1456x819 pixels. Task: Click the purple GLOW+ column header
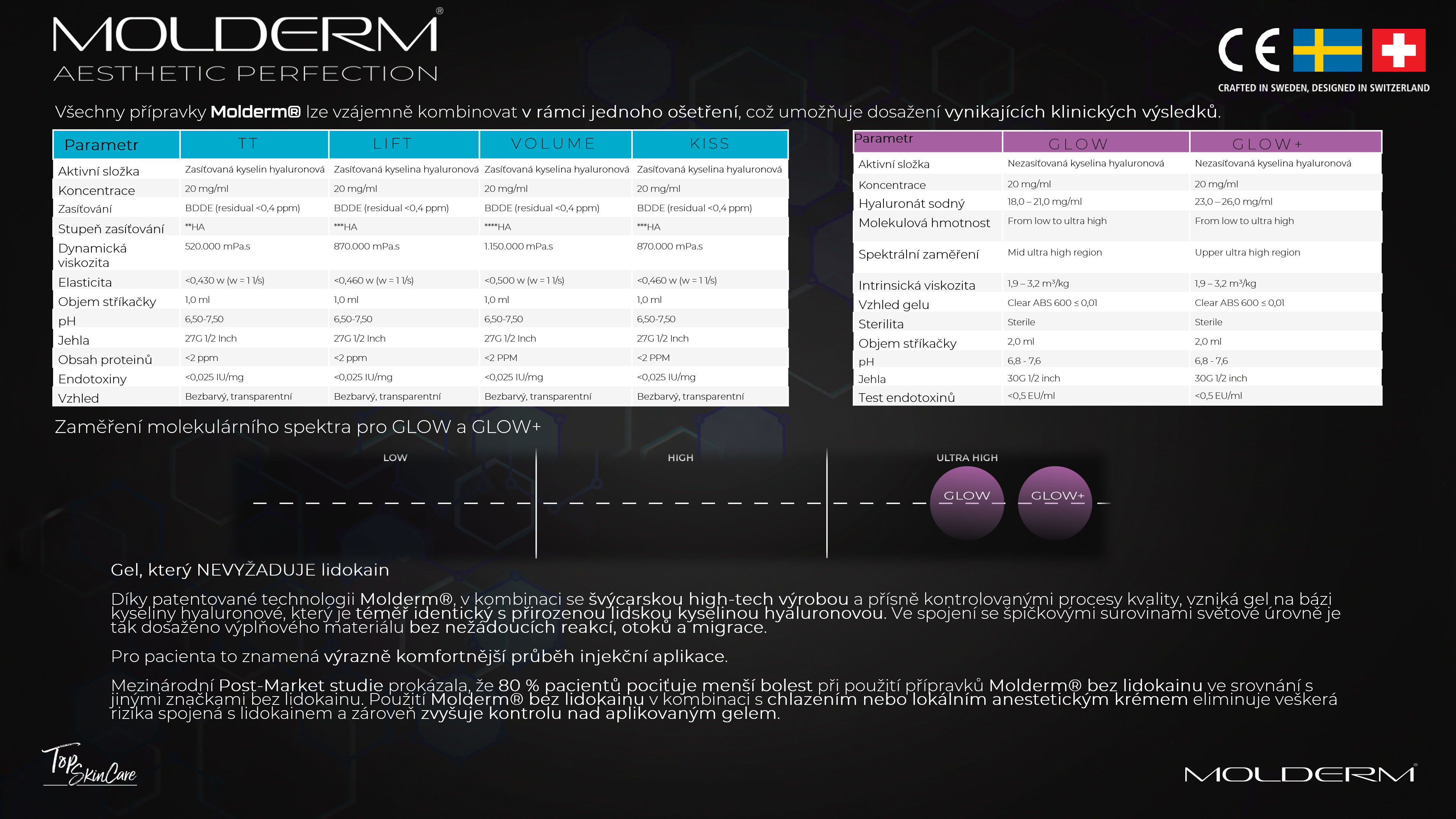1267,144
